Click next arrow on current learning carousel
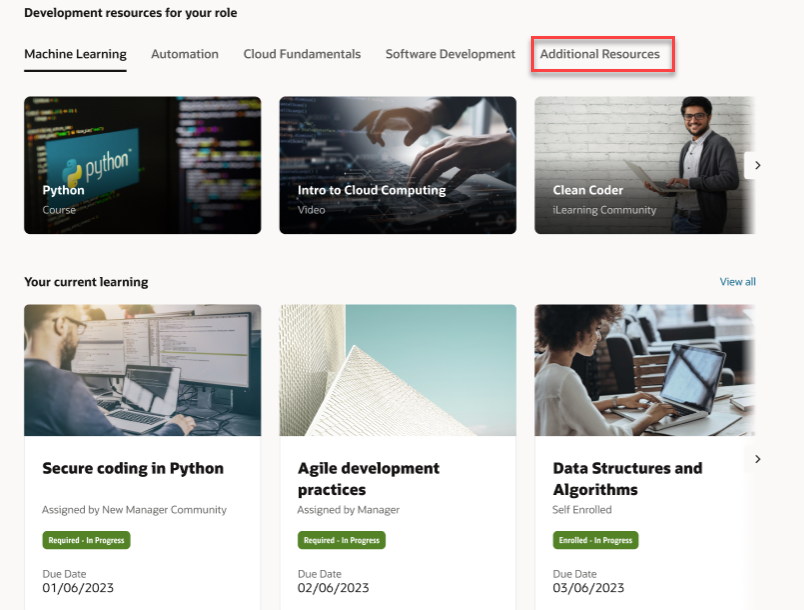 (757, 459)
